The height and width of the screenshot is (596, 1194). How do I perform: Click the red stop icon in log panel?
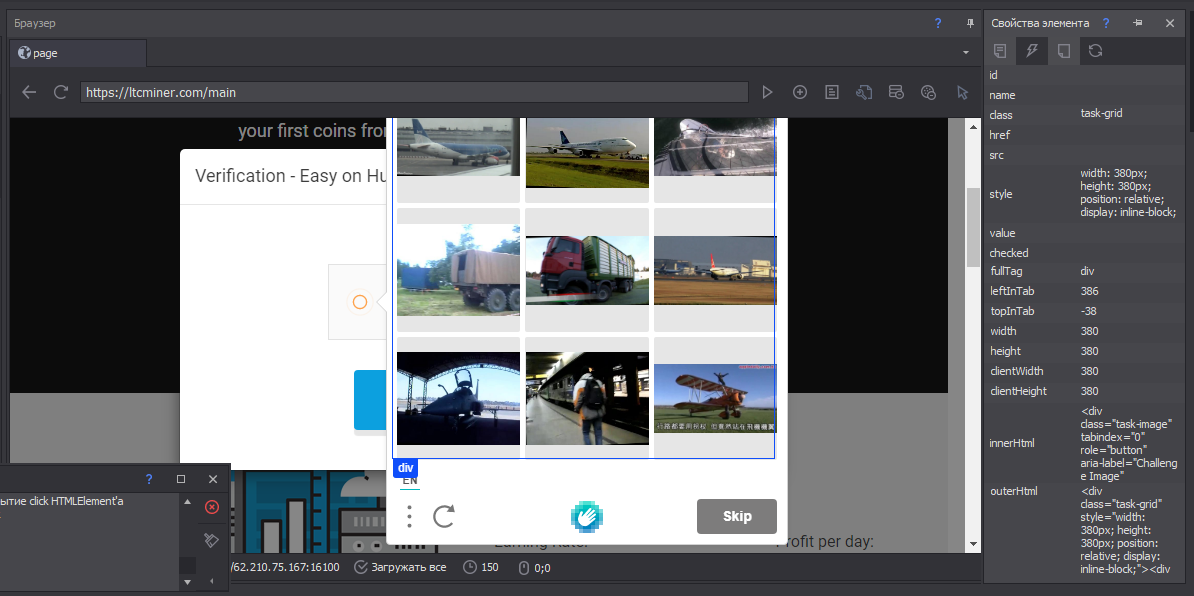[x=212, y=507]
